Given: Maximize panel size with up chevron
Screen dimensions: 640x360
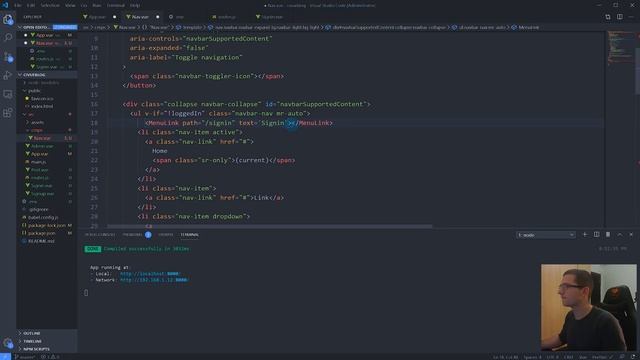Looking at the screenshot, I should point(620,235).
